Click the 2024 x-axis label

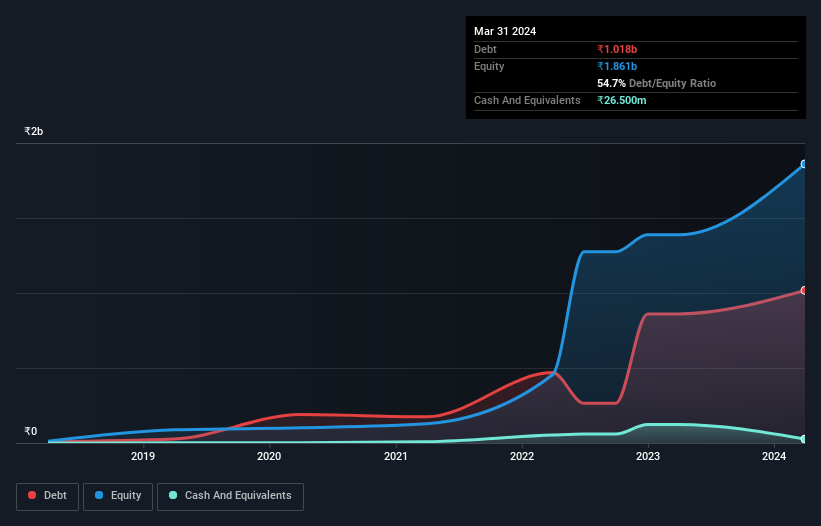tap(774, 456)
